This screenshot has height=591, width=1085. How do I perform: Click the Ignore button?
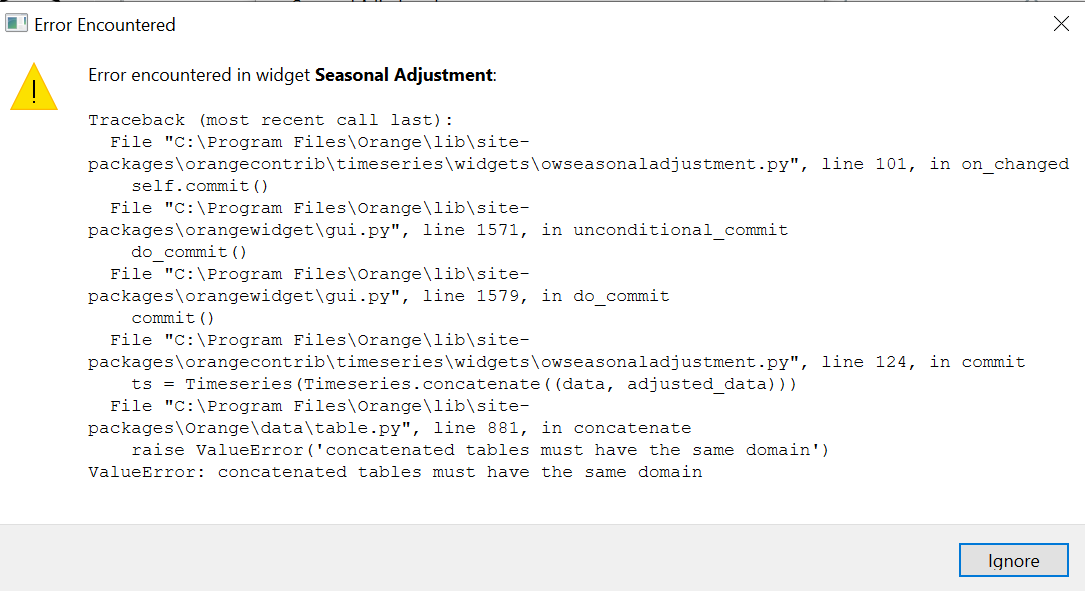click(1013, 560)
